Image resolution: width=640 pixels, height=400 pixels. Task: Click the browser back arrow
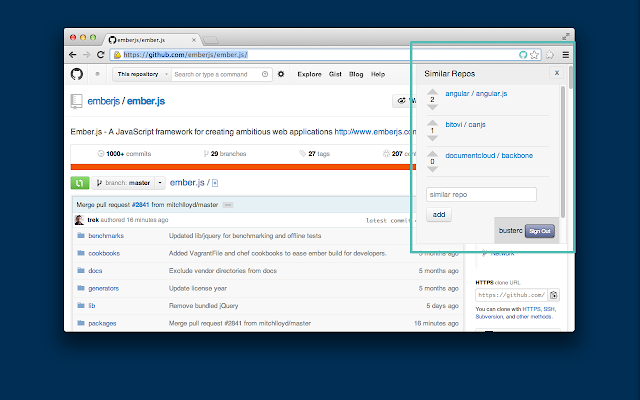(x=73, y=55)
